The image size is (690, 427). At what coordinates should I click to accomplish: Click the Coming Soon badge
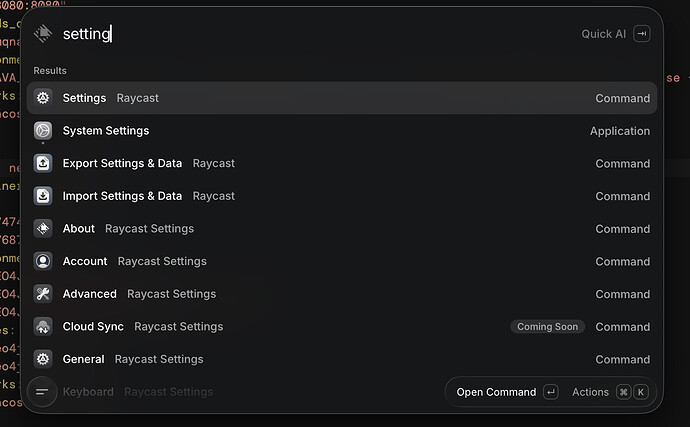pos(547,327)
